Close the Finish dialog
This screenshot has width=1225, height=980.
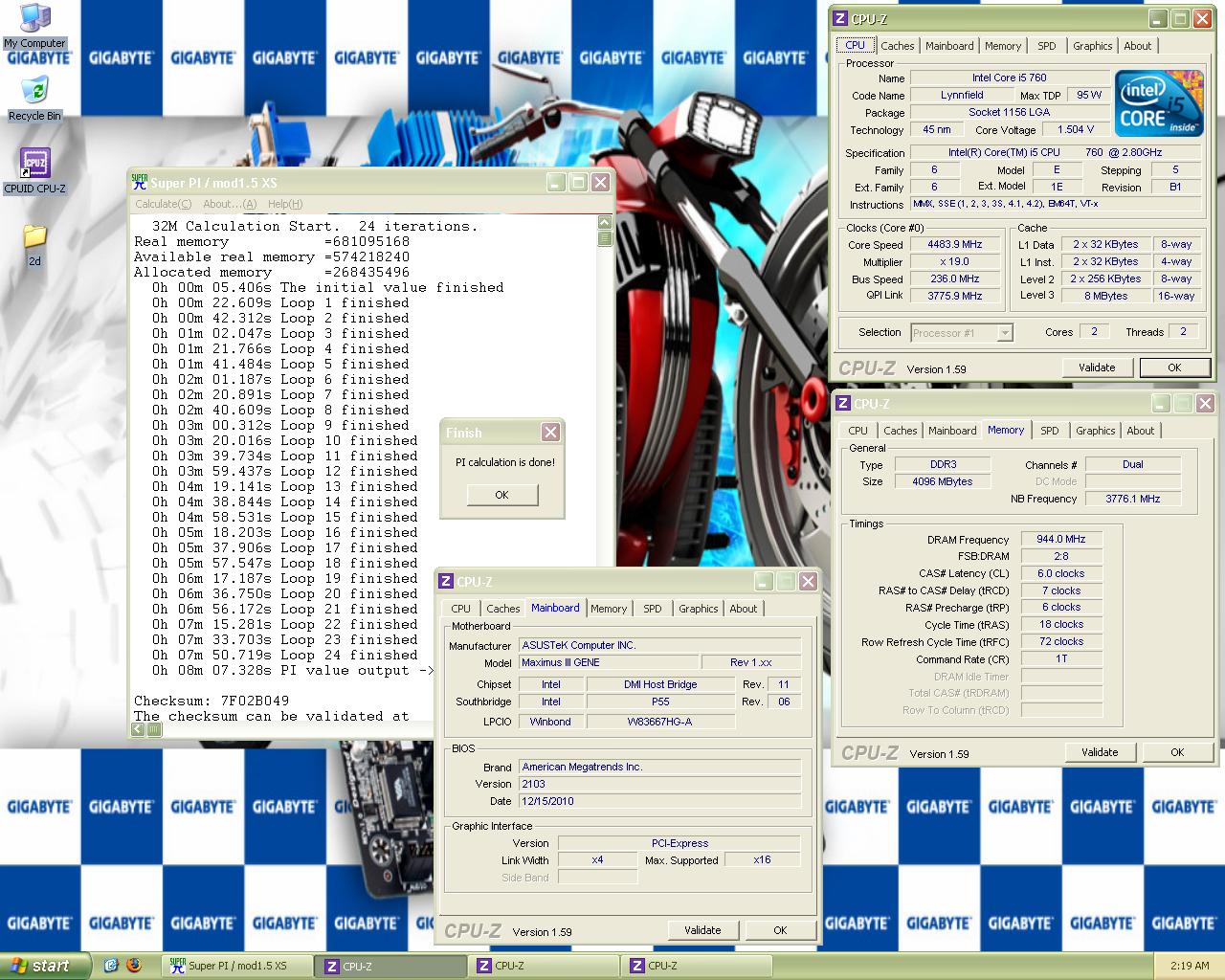click(550, 433)
